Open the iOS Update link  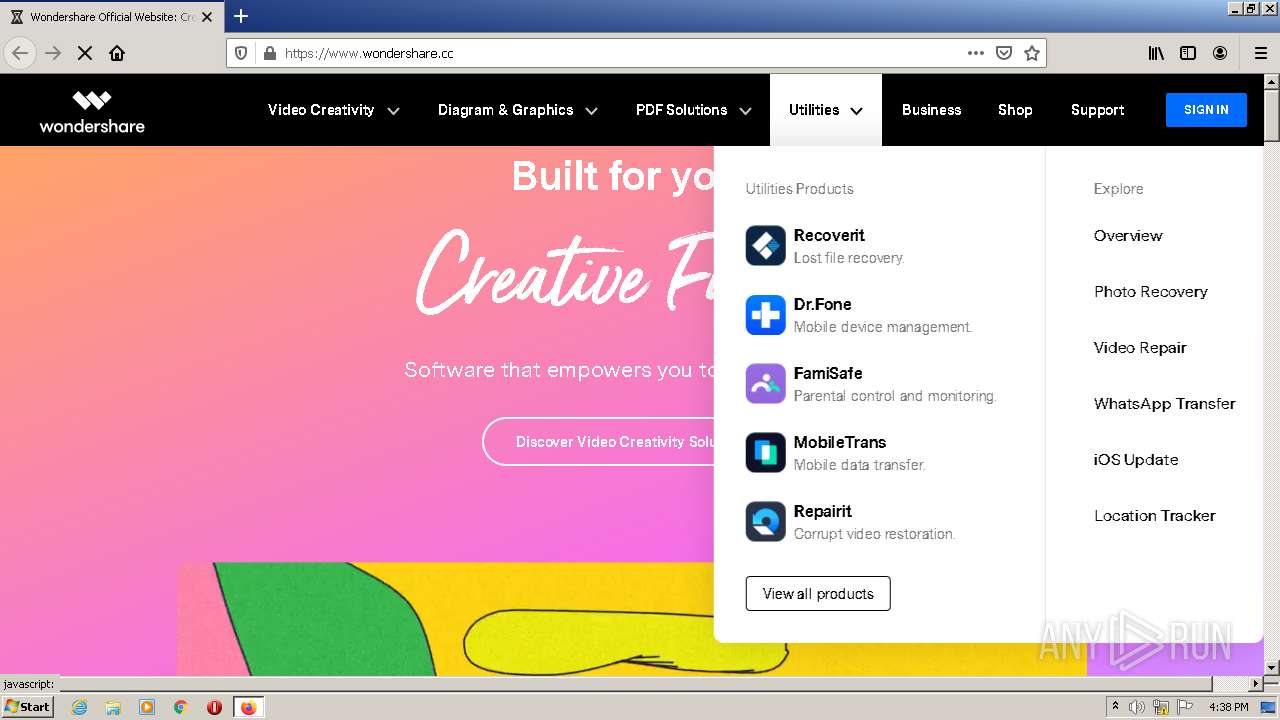click(1136, 460)
